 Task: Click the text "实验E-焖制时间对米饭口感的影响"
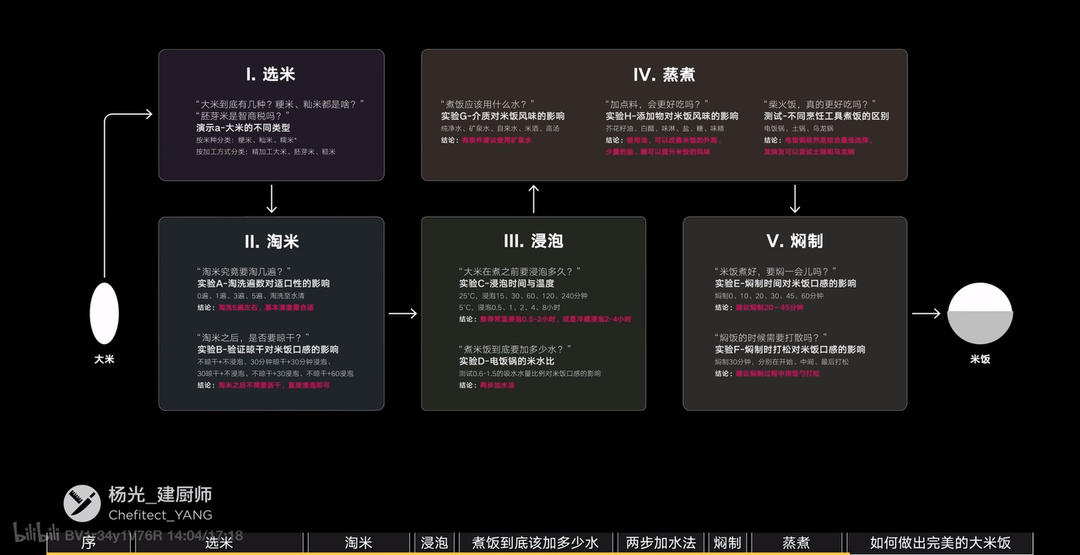[785, 284]
